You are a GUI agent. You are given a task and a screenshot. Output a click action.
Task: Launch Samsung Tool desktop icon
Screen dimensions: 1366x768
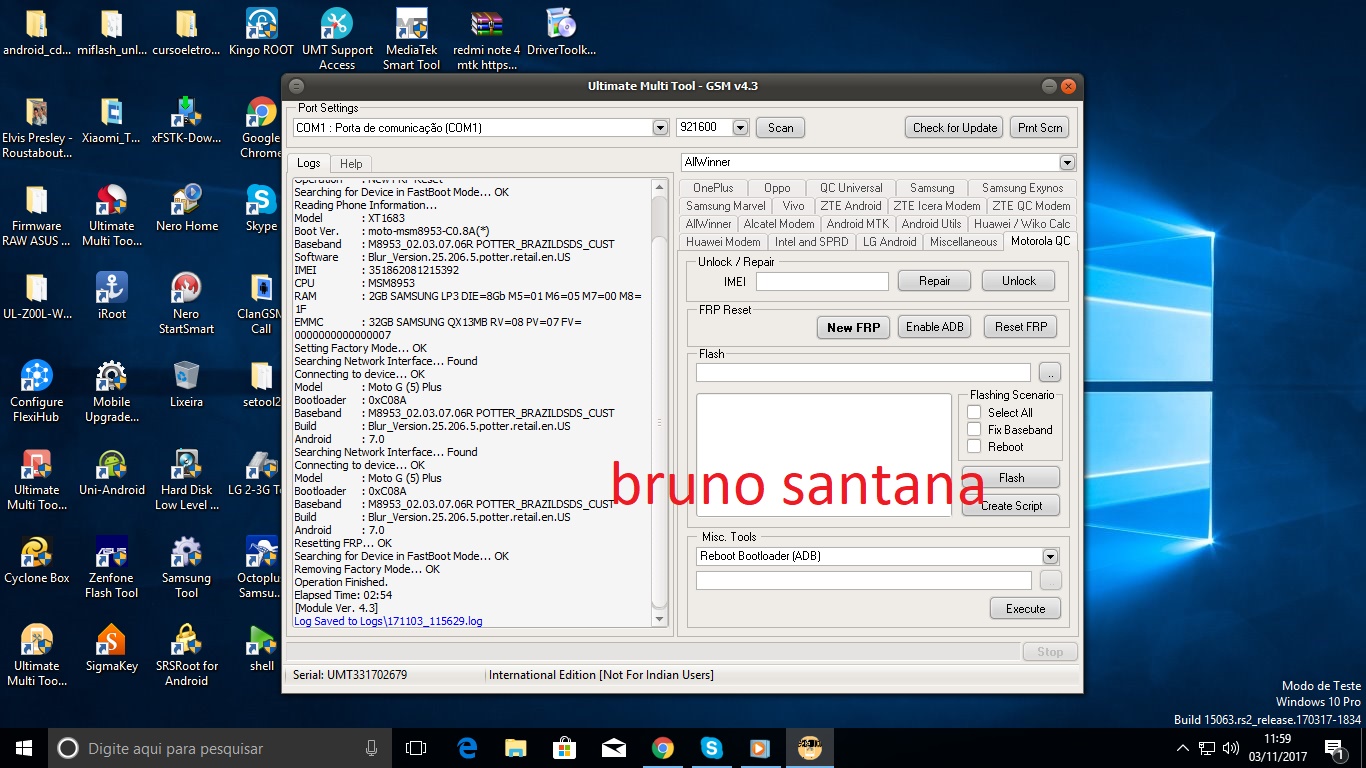point(186,568)
